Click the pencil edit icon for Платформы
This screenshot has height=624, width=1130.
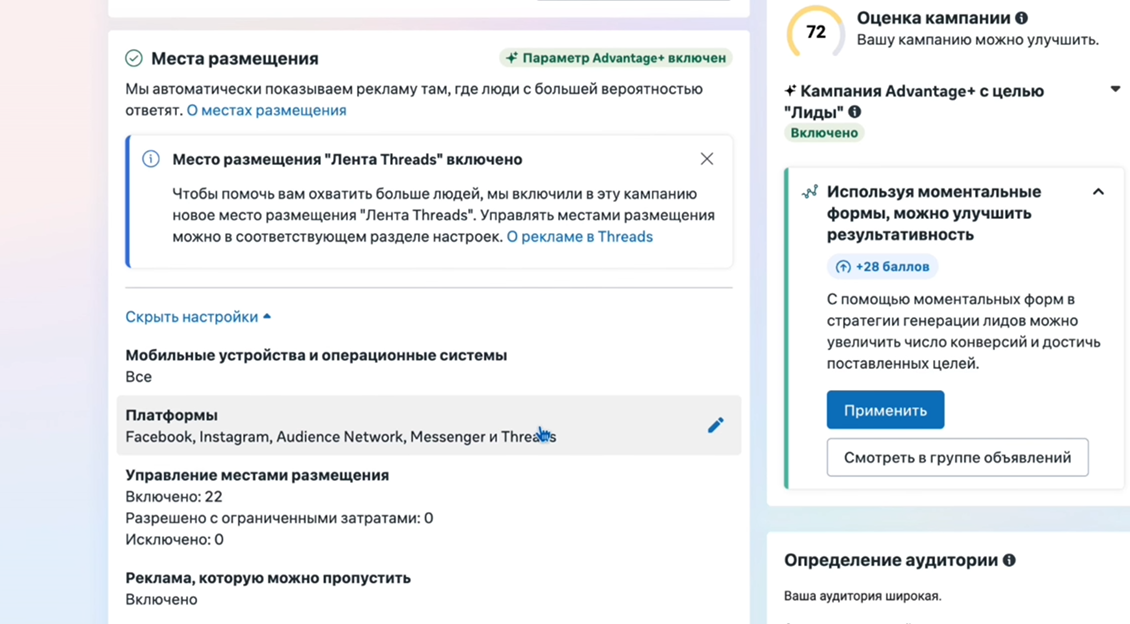click(715, 425)
